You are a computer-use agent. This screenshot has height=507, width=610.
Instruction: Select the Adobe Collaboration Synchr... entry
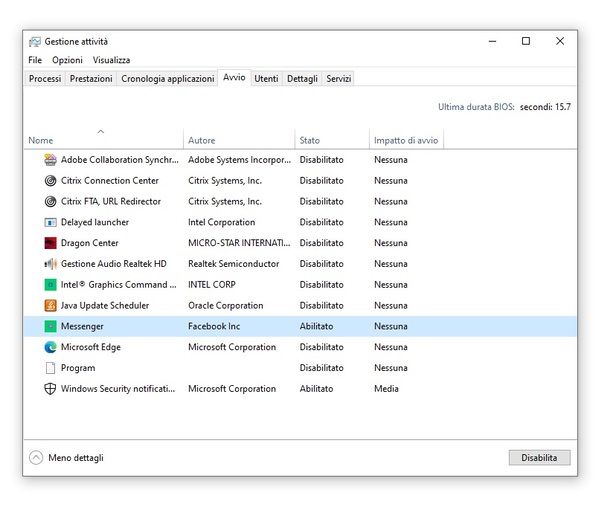119,160
